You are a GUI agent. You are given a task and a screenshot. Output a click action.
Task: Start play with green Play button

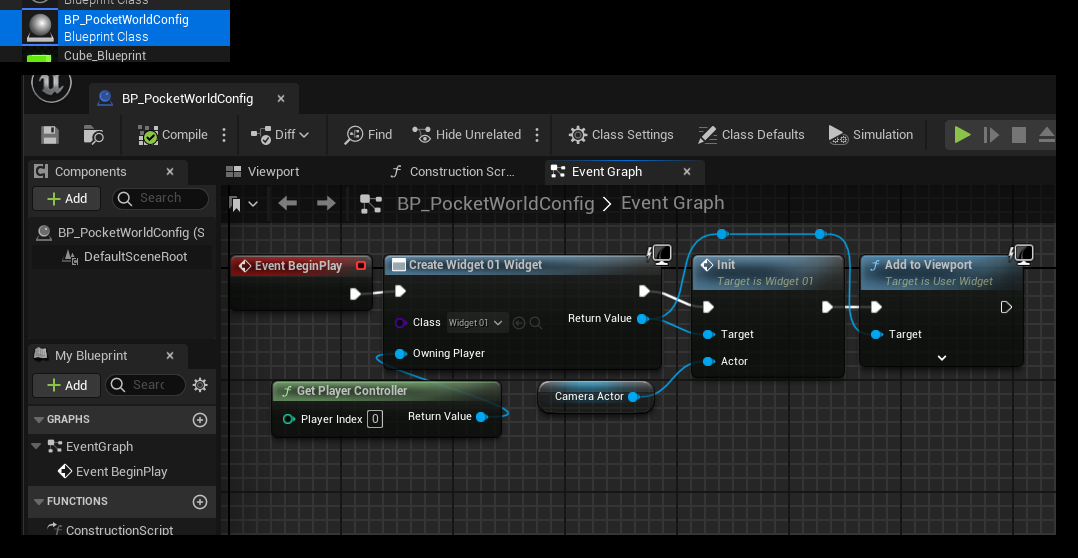(962, 135)
